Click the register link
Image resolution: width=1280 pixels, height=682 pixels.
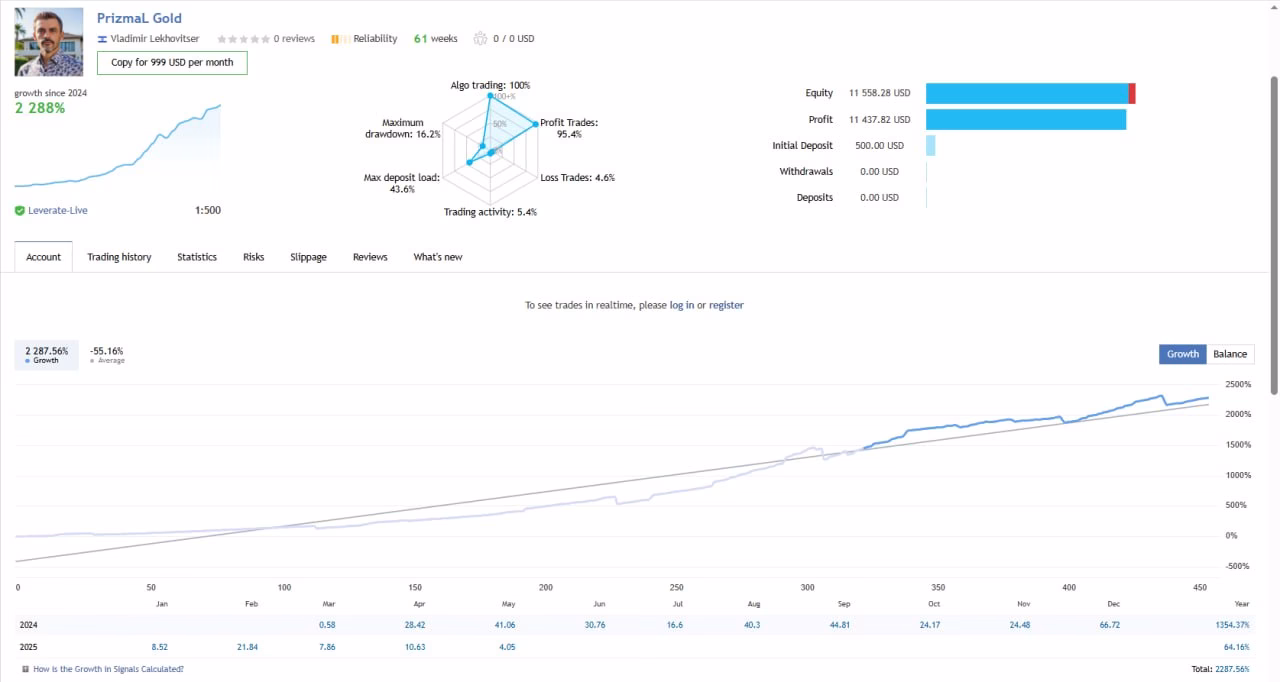(726, 305)
